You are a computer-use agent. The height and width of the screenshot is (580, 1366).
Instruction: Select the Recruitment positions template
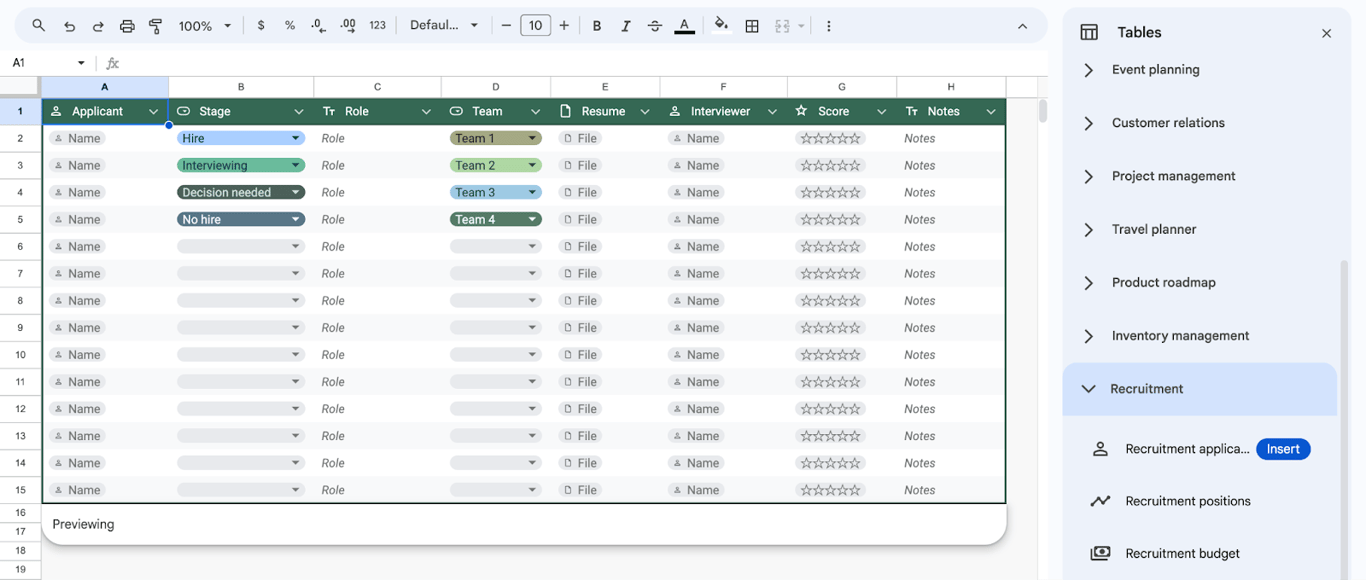coord(1188,501)
